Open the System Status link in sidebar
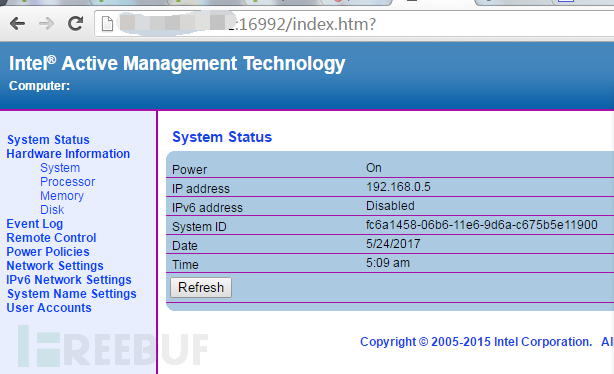 click(48, 140)
